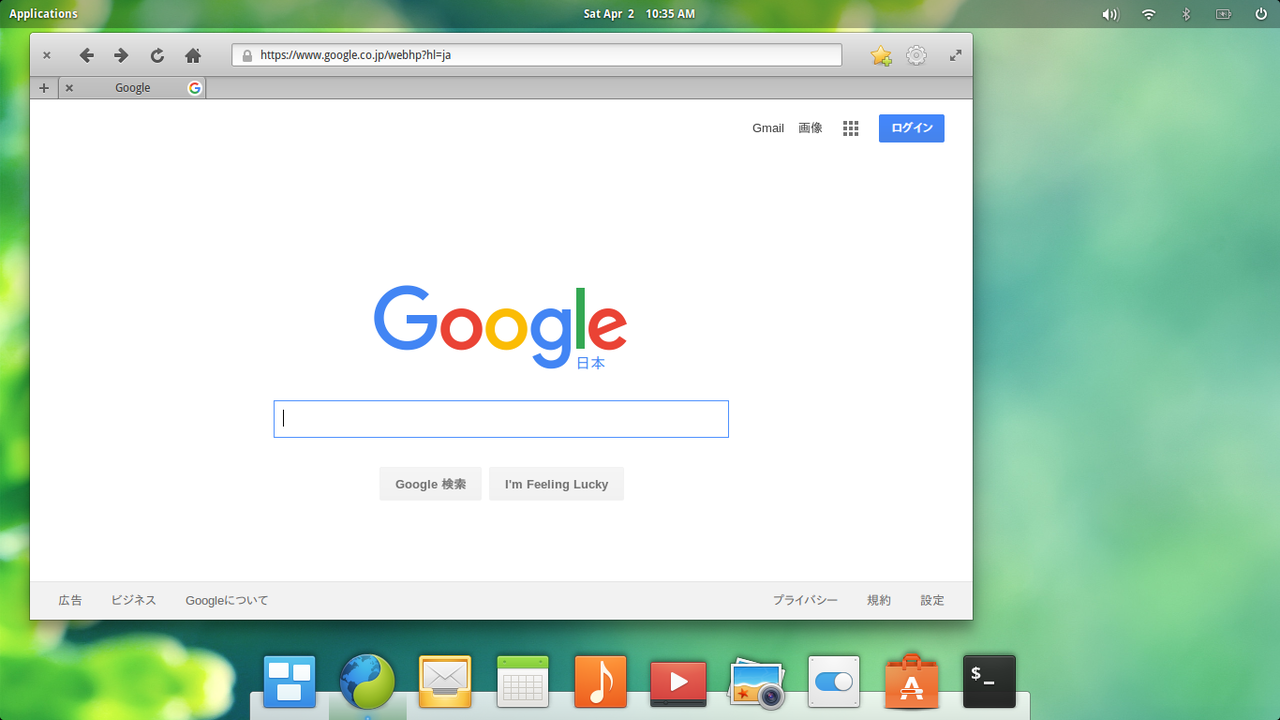Viewport: 1280px width, 720px height.
Task: Open the Bluetooth indicator
Action: pos(1186,14)
